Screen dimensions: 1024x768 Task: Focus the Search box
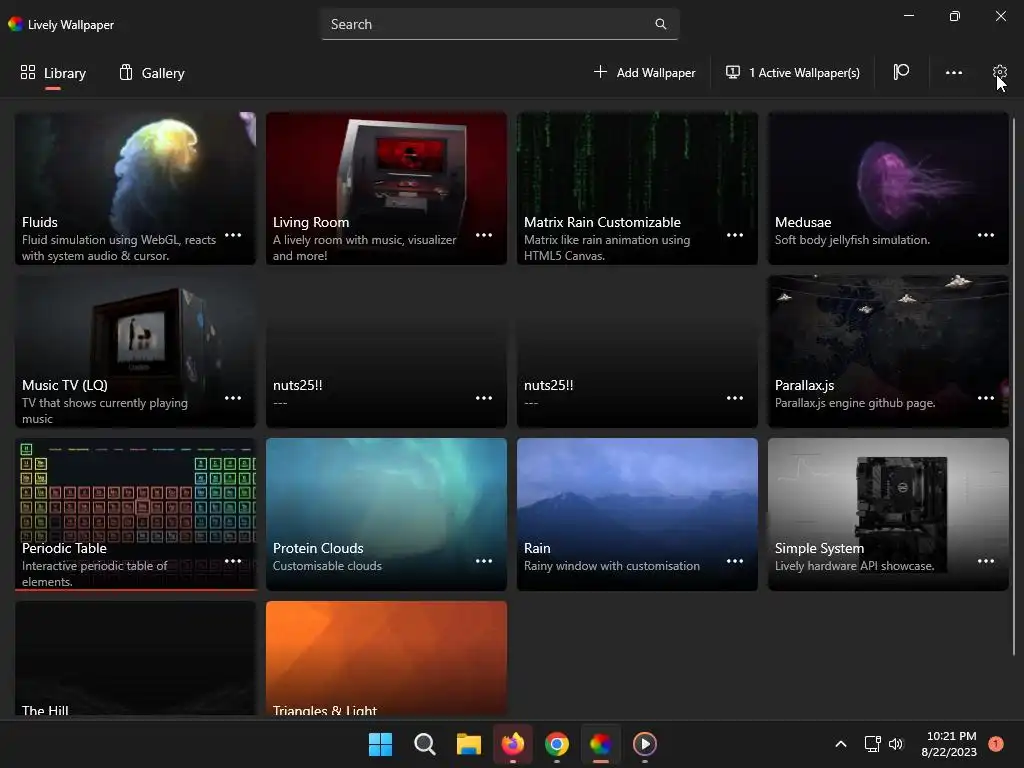point(500,24)
